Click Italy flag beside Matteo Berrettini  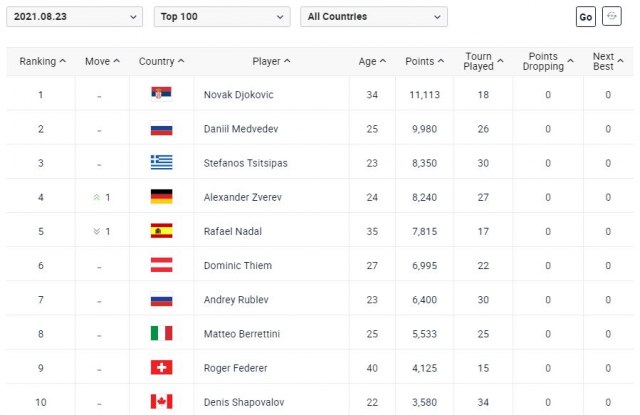point(161,333)
